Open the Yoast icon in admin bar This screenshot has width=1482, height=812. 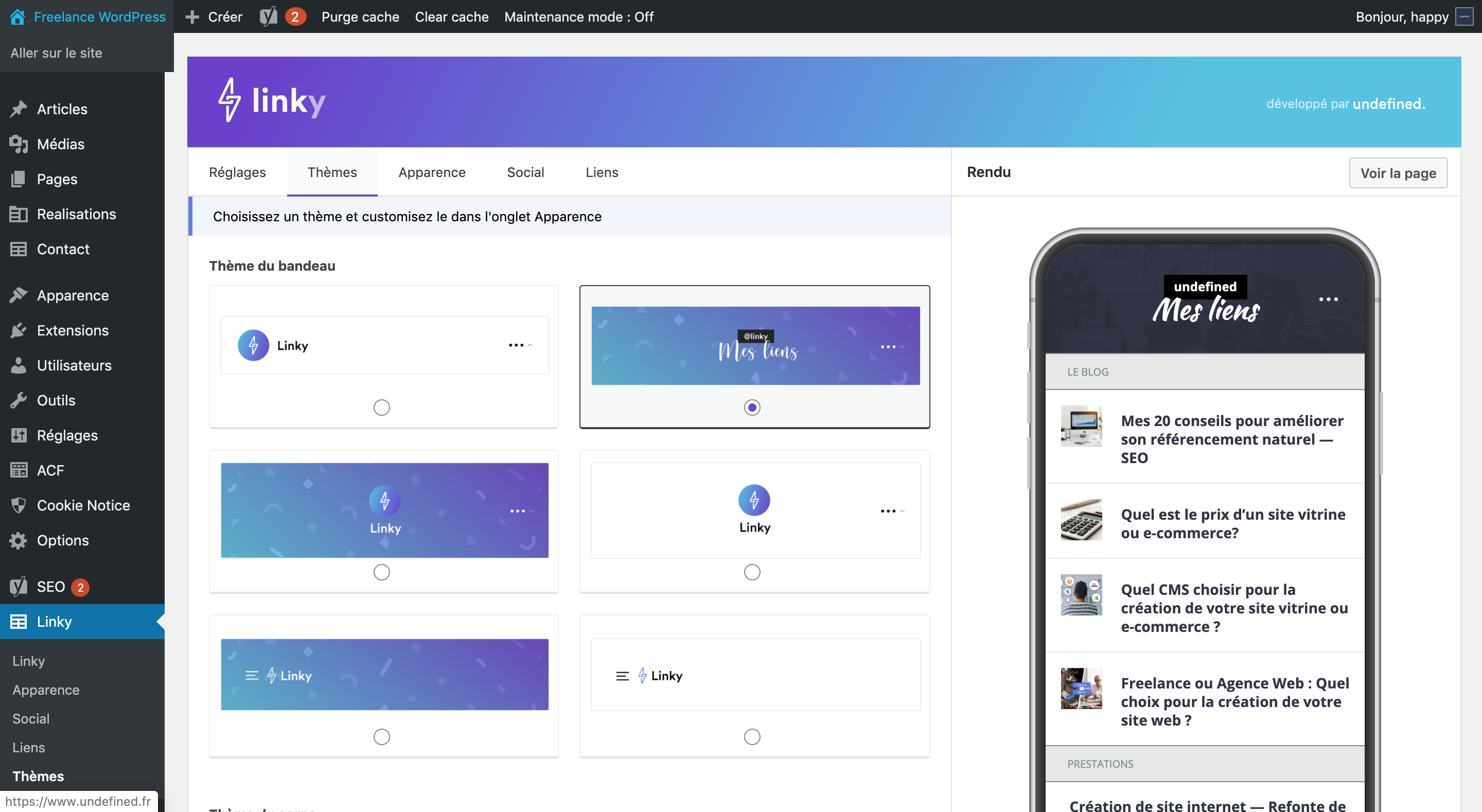point(268,16)
